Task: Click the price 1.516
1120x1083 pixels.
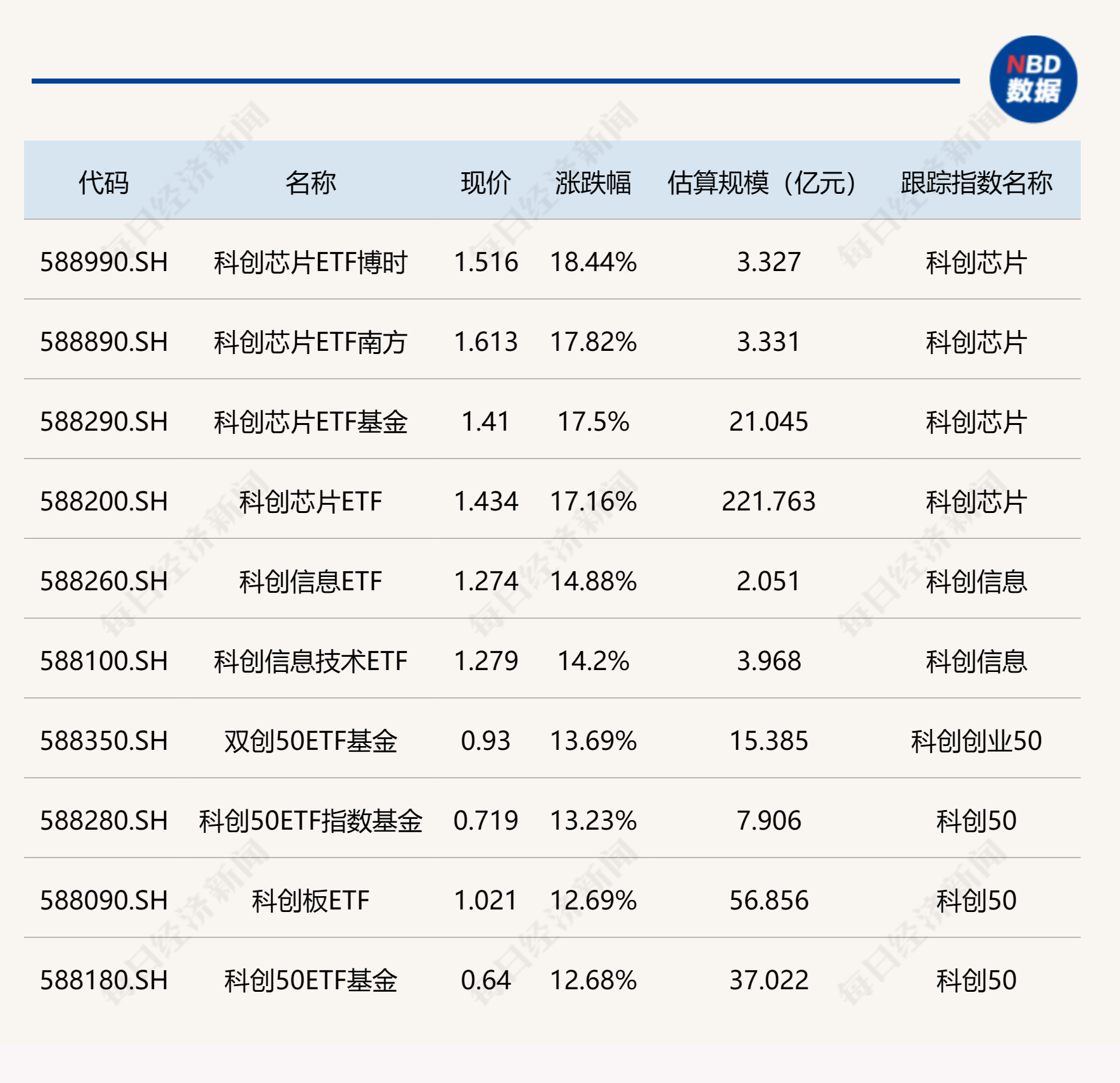Action: (486, 262)
